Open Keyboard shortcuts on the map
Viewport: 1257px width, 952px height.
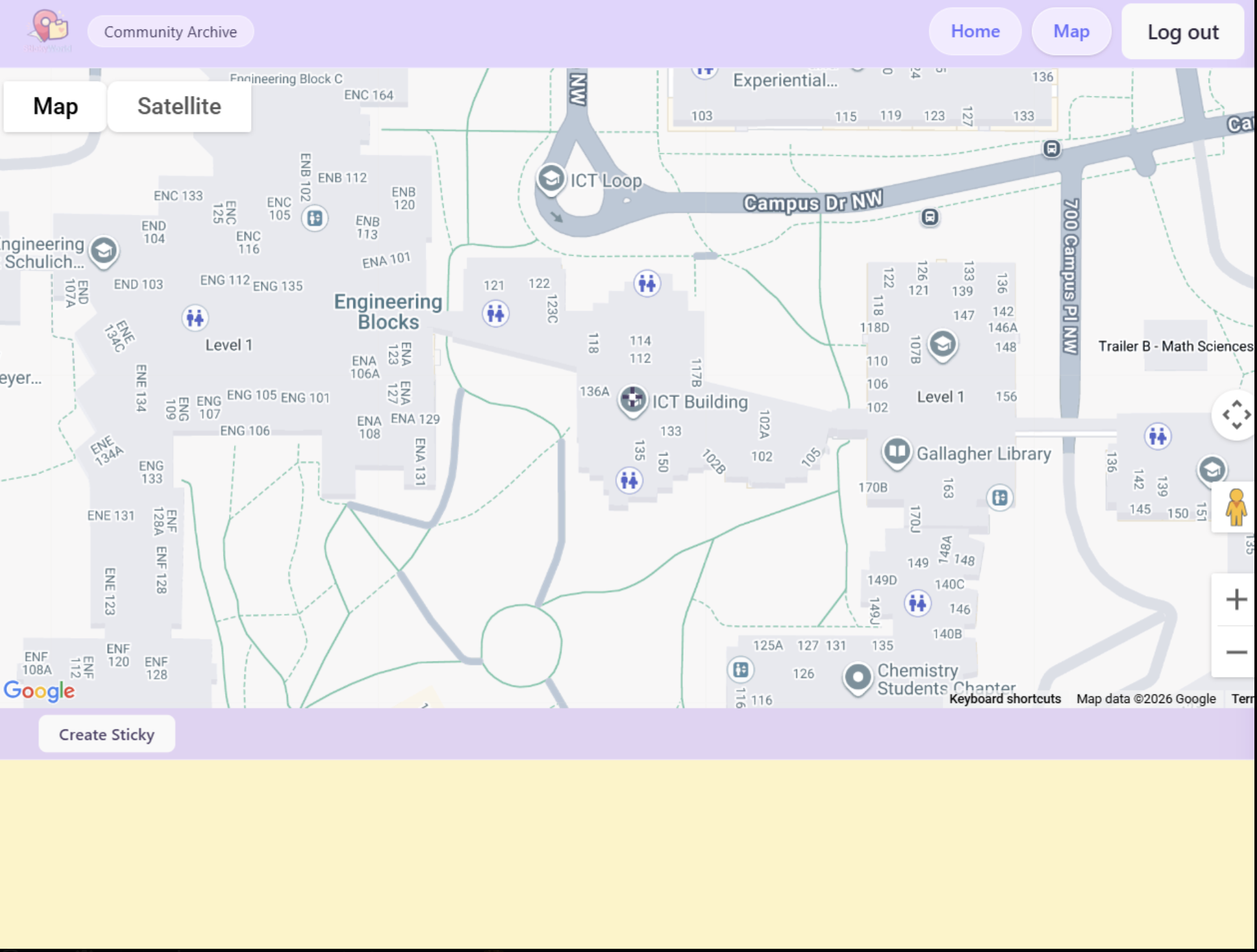tap(1005, 698)
